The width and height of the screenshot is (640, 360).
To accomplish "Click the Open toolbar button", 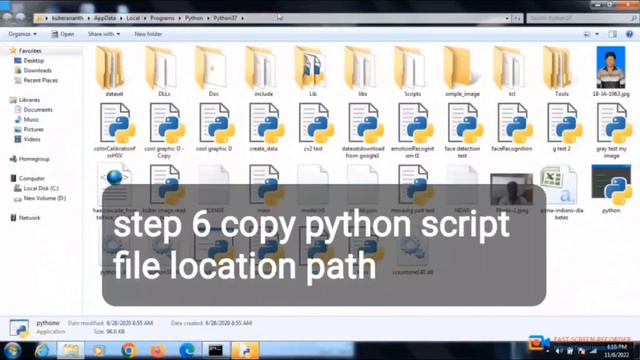I will (x=62, y=34).
